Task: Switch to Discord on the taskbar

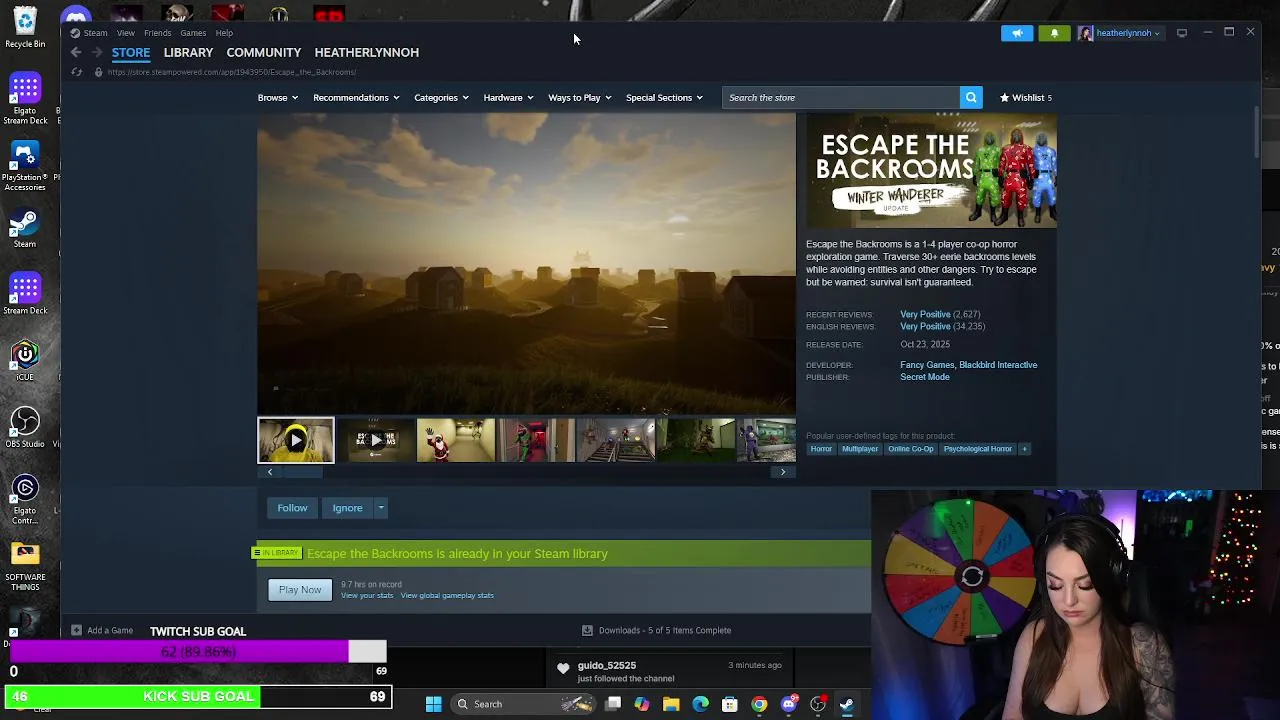Action: [x=789, y=704]
